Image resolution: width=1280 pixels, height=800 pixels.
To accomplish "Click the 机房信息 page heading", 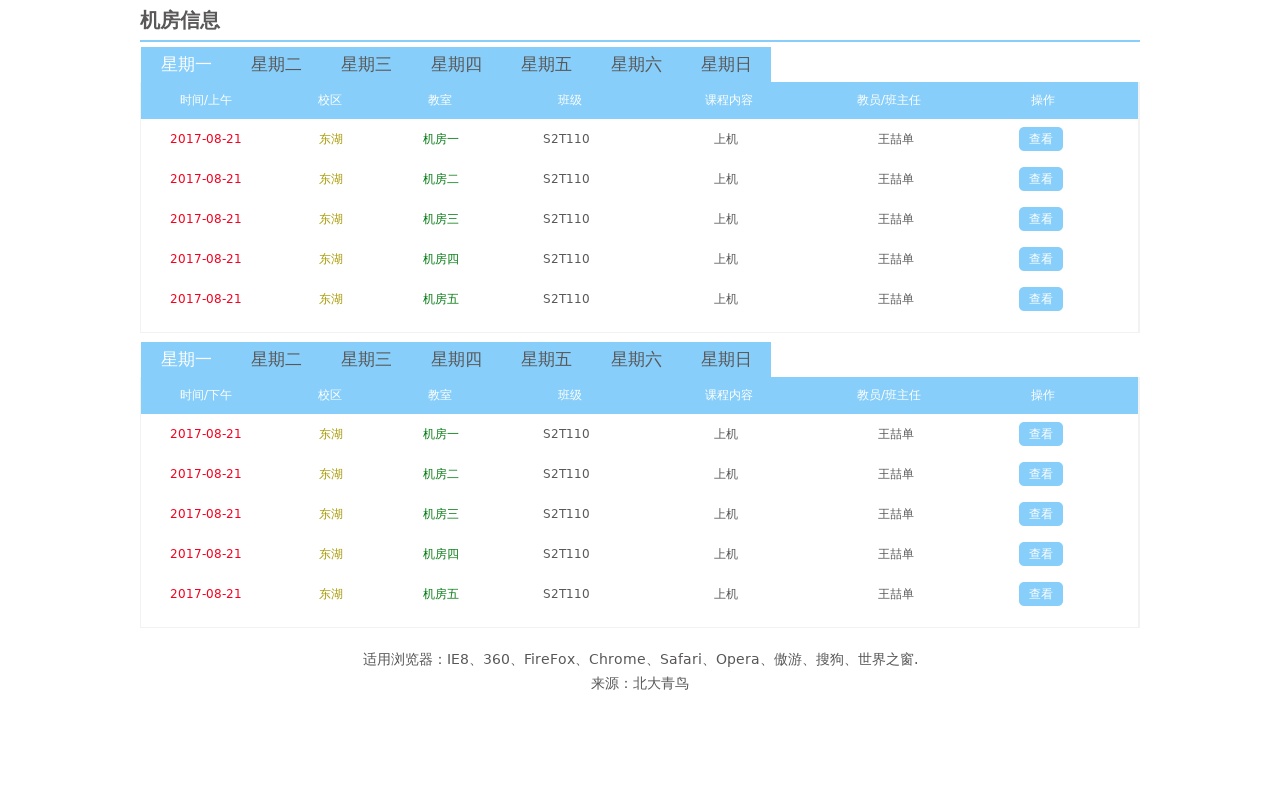I will point(180,20).
